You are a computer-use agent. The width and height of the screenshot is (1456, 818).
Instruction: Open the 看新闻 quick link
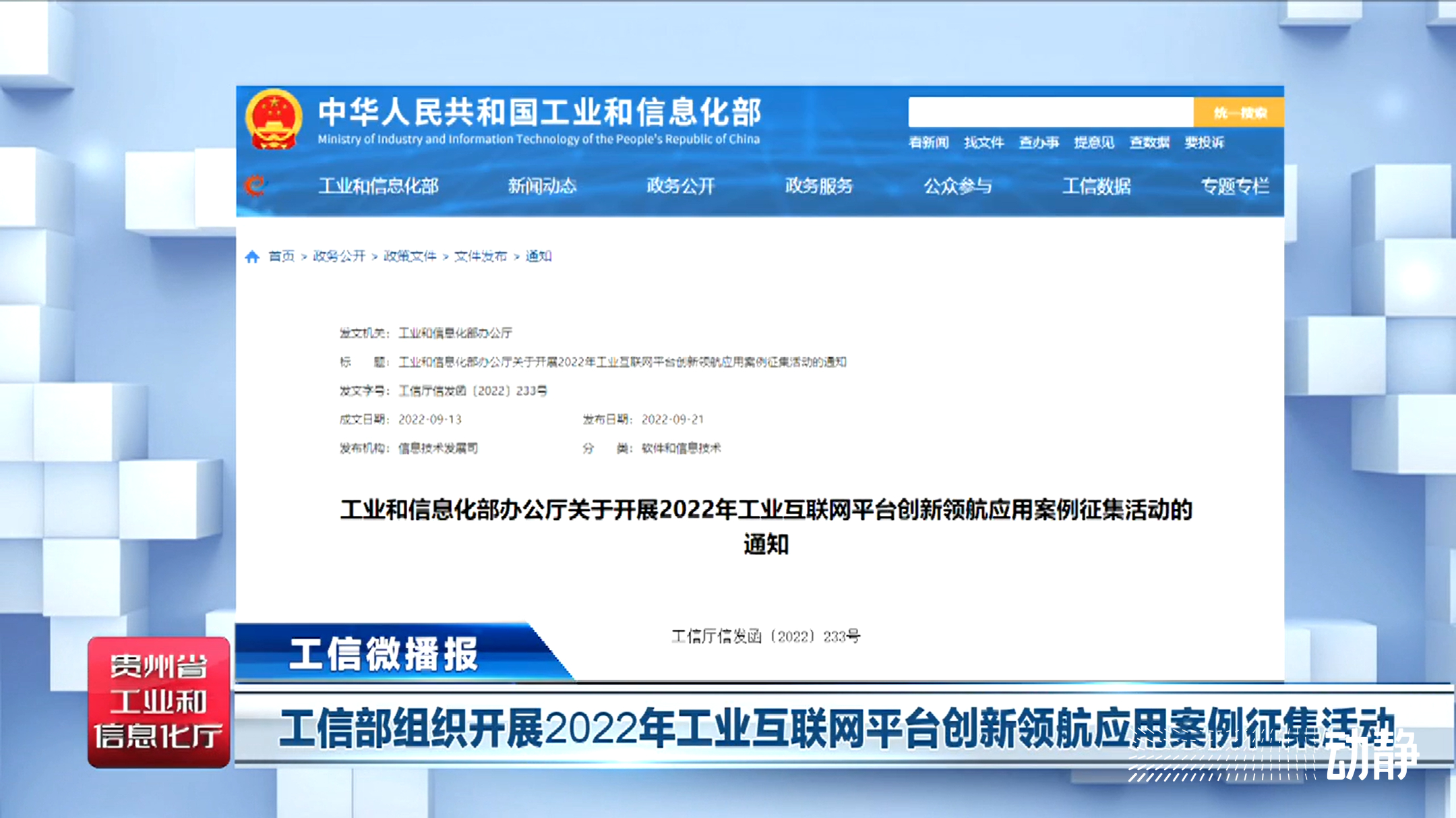click(x=928, y=142)
